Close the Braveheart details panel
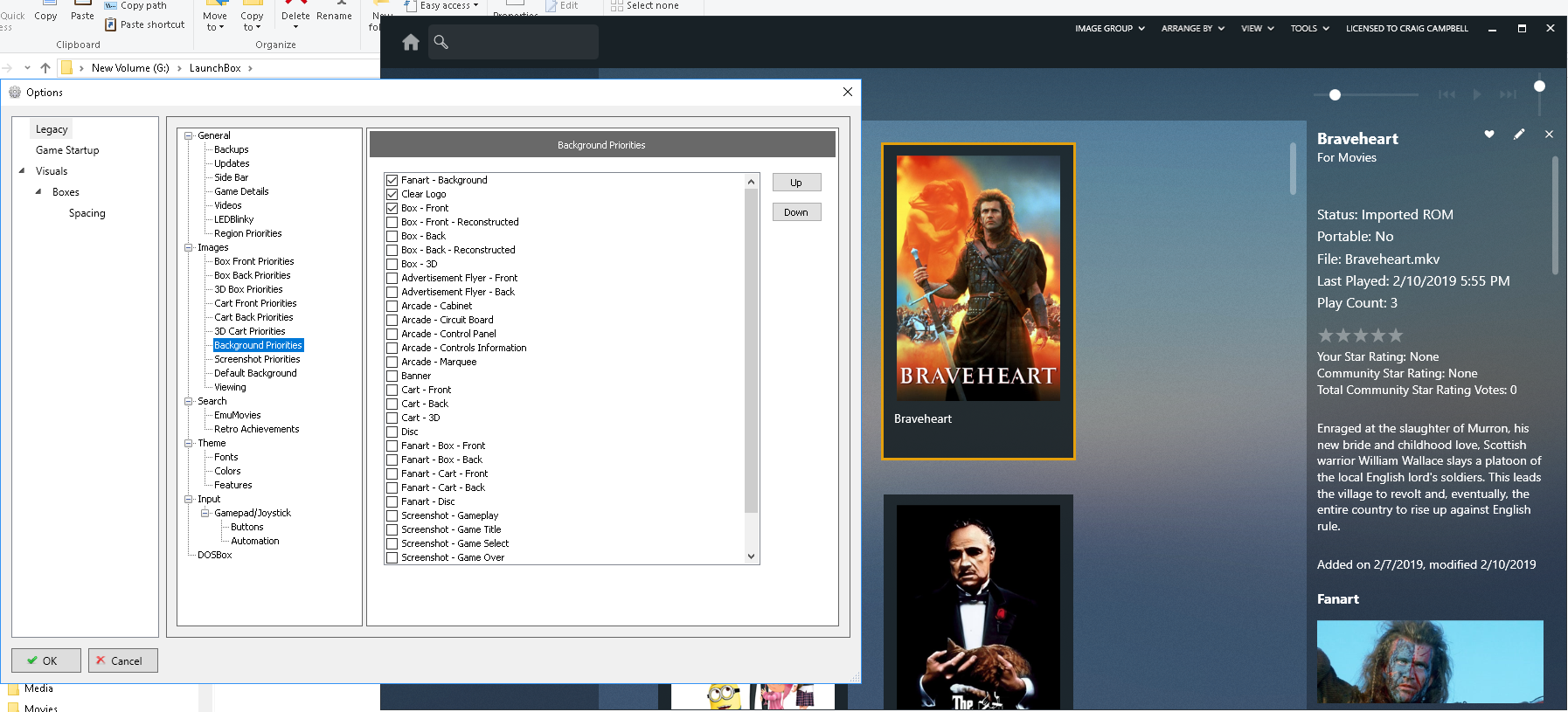This screenshot has height=712, width=1568. point(1549,134)
